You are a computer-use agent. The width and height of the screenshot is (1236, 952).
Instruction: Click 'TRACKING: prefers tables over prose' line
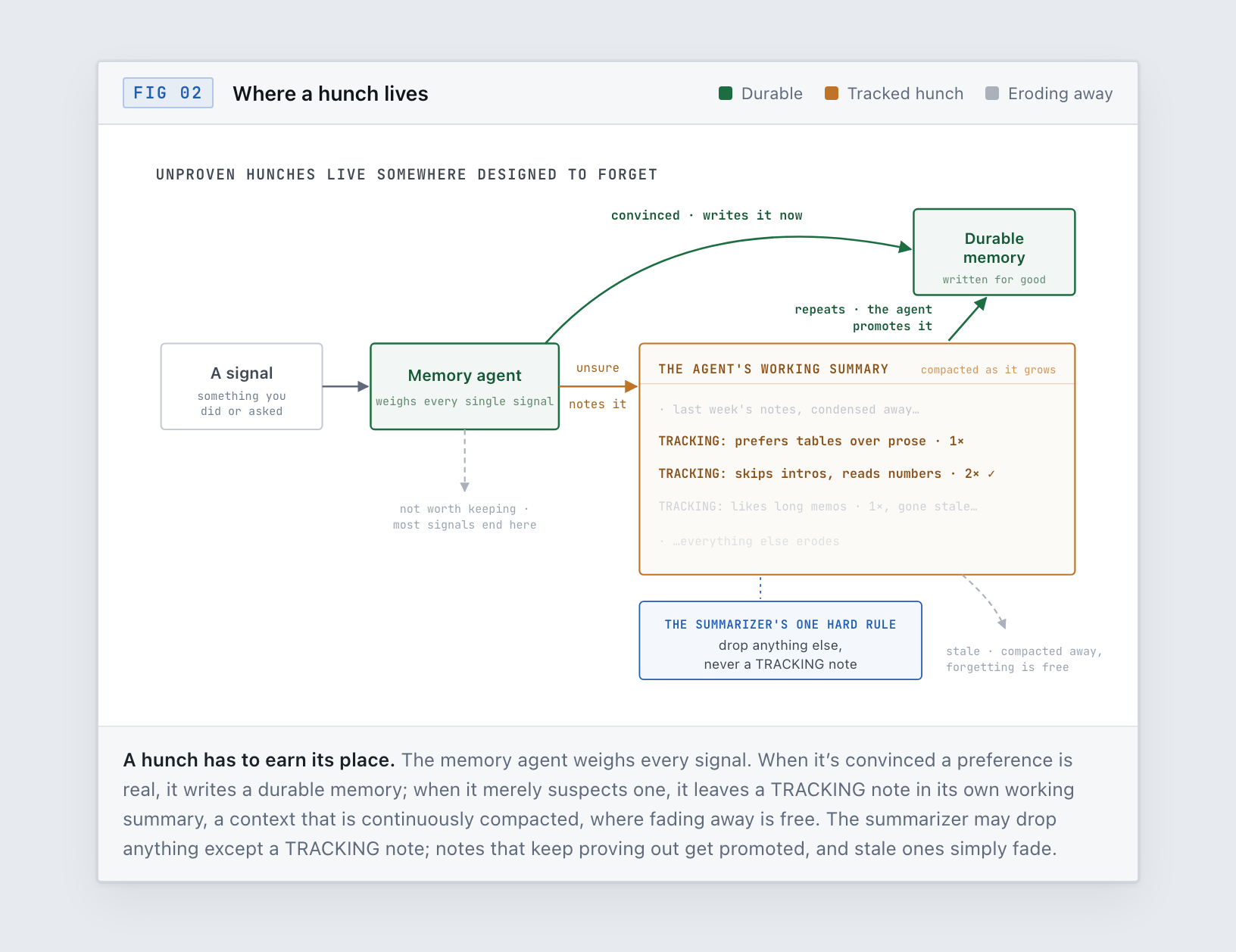811,442
